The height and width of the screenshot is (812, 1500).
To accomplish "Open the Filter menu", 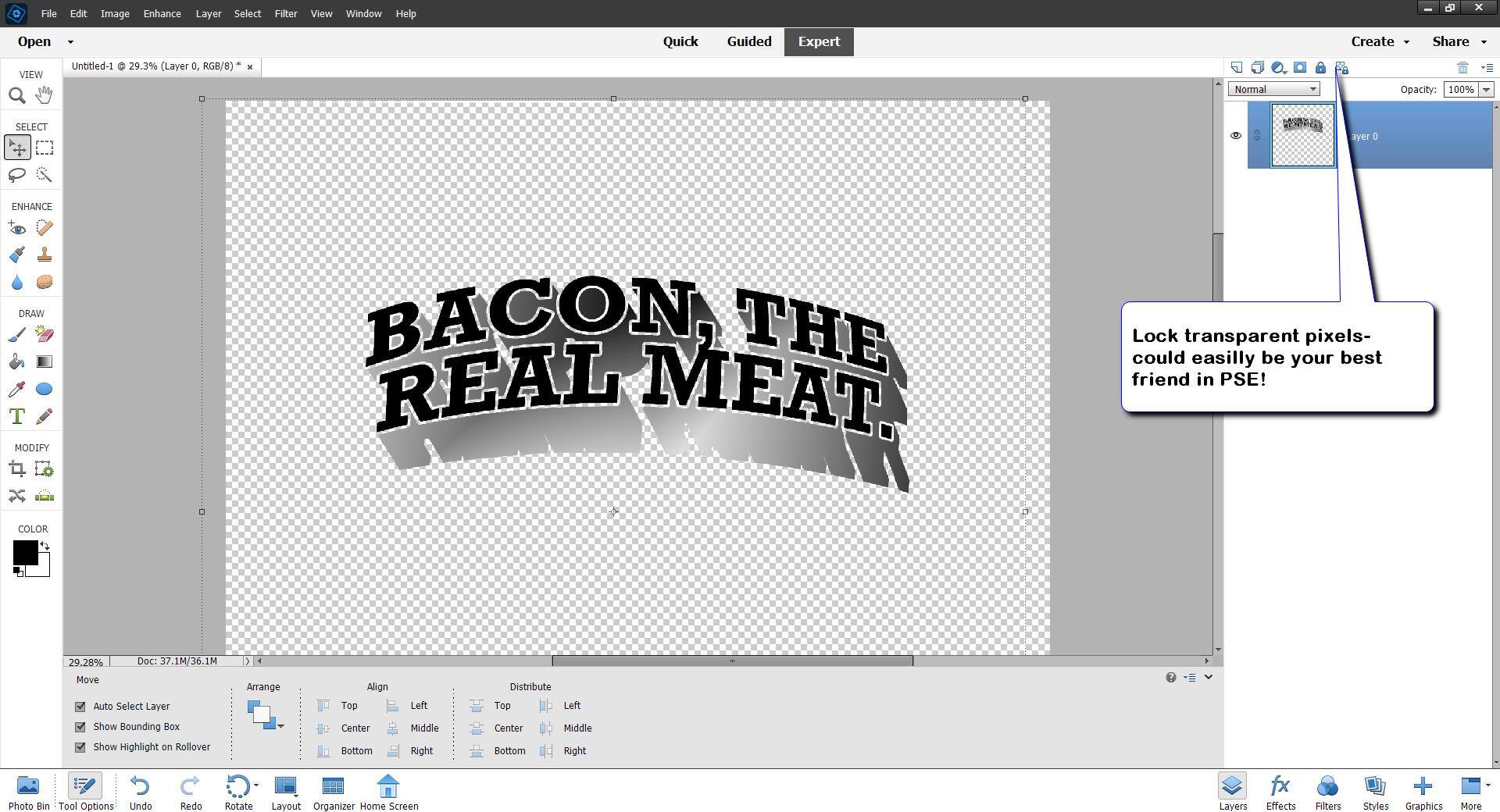I will click(x=285, y=13).
